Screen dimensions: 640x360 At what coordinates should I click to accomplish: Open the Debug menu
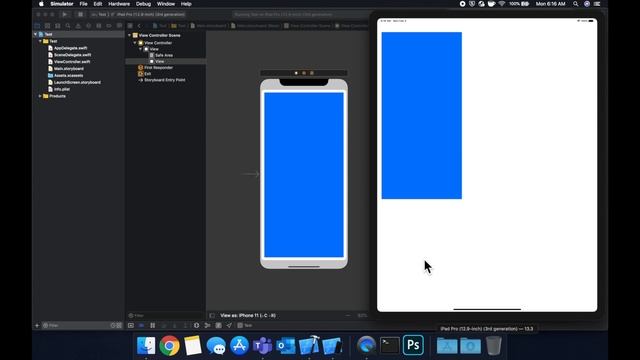click(143, 4)
